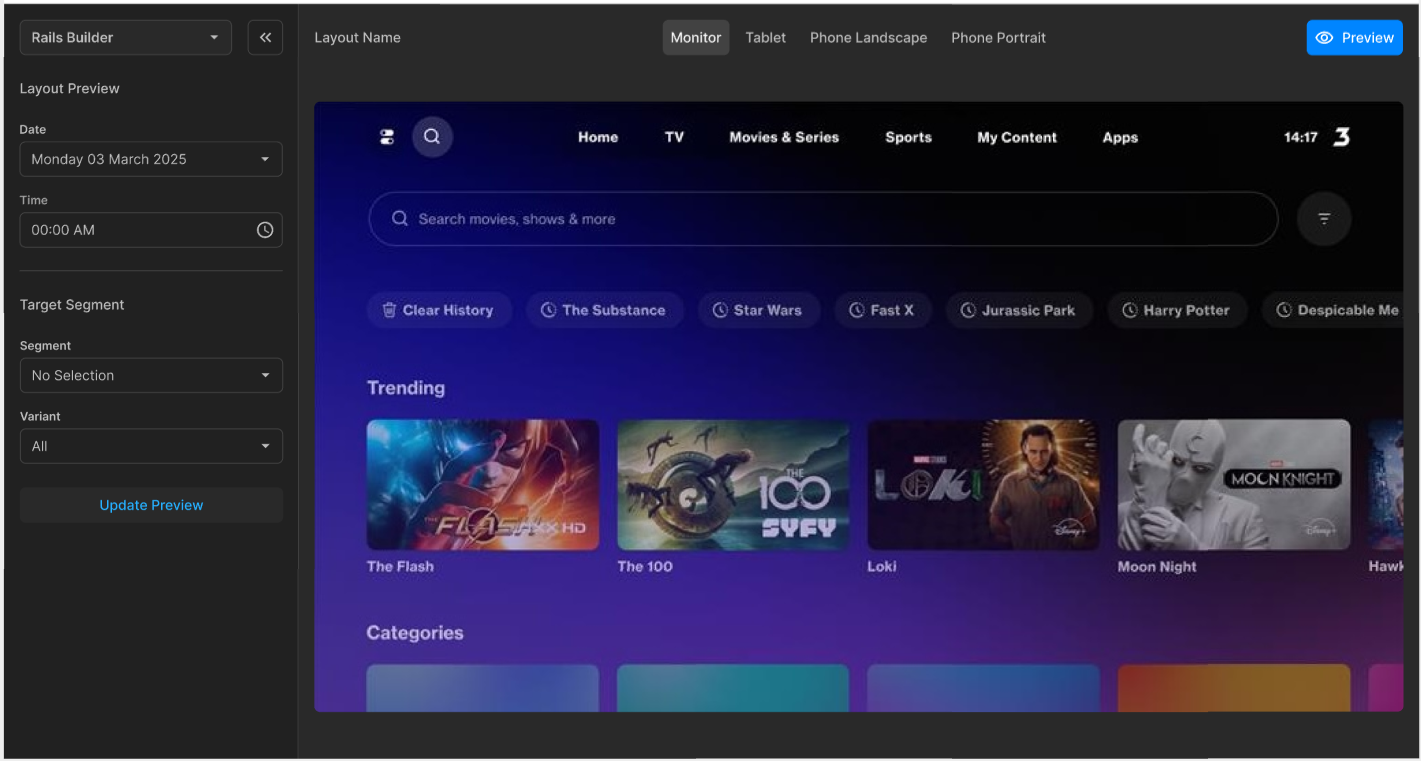
Task: Click the 'The Flash' title caption
Action: (x=400, y=566)
